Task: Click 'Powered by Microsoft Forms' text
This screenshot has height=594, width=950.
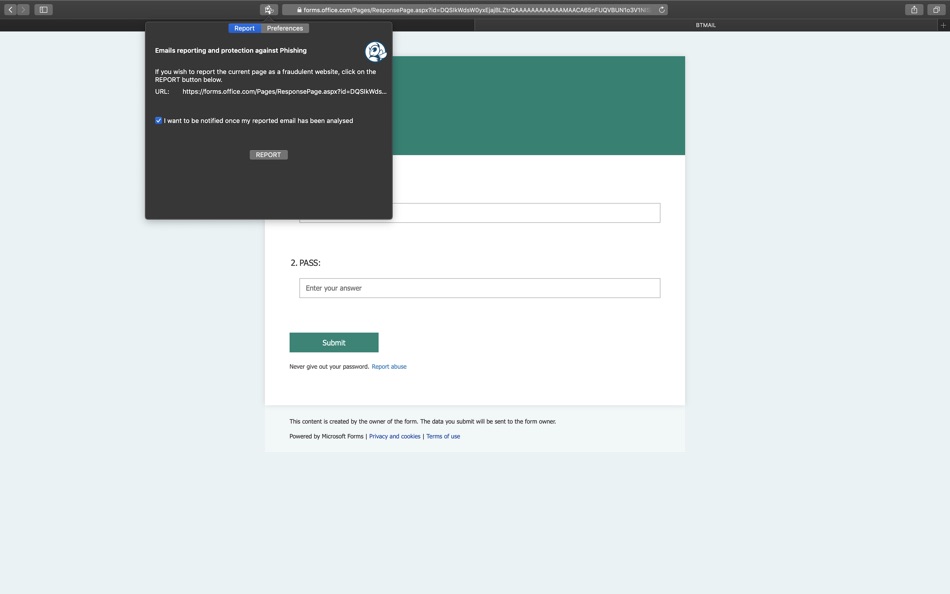Action: (327, 436)
